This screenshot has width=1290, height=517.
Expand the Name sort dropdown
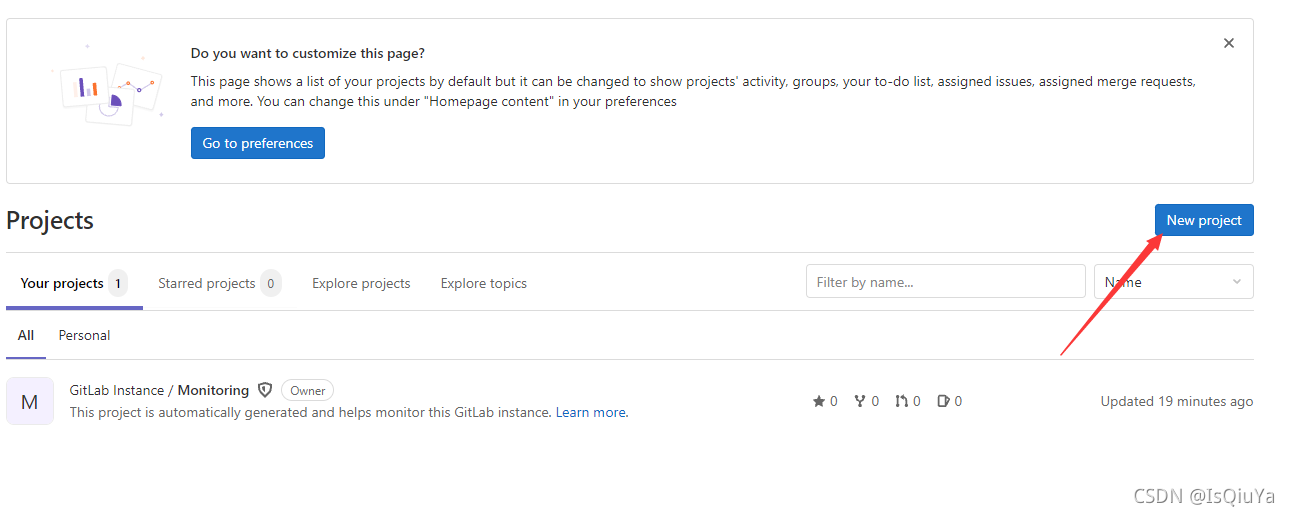click(1174, 282)
